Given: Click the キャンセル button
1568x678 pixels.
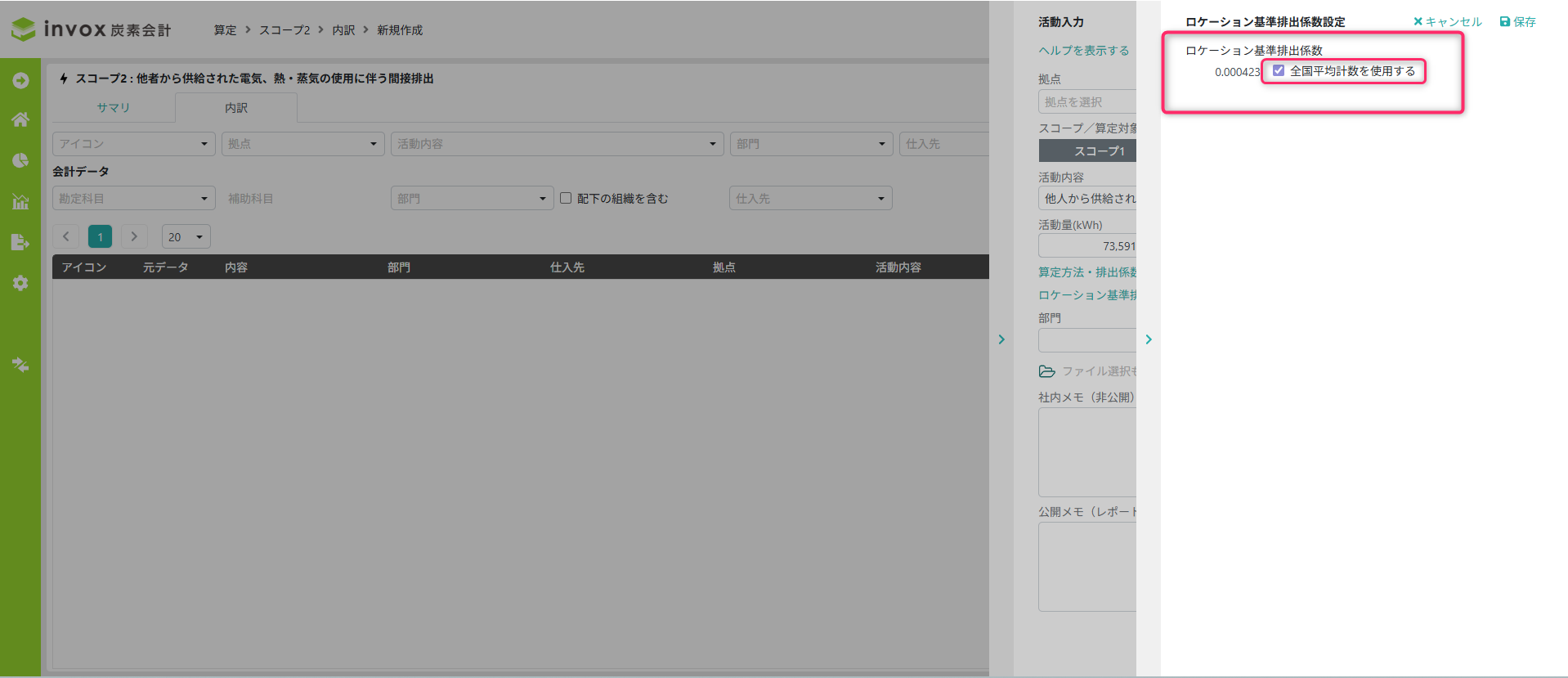Looking at the screenshot, I should pyautogui.click(x=1447, y=22).
